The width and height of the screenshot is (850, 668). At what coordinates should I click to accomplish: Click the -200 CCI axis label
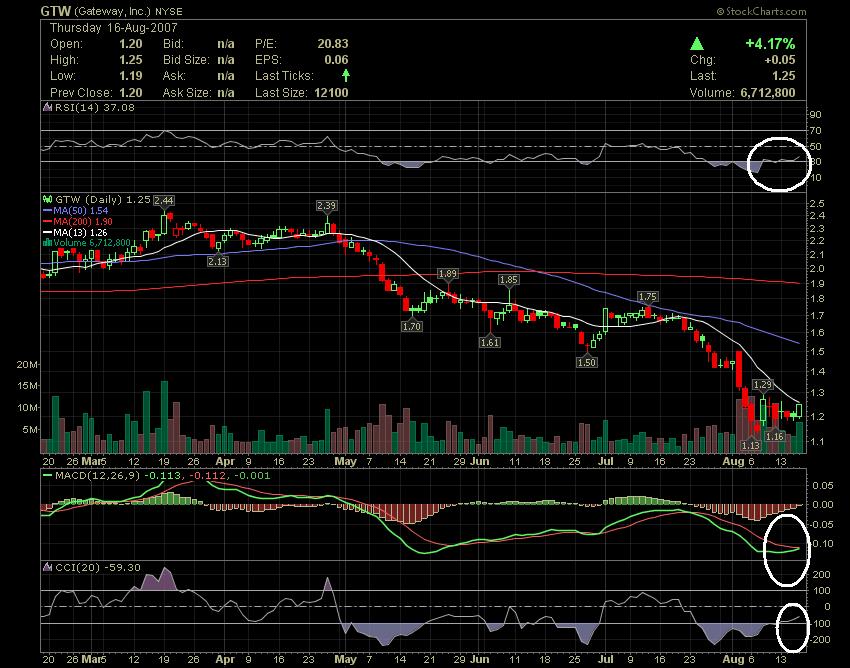click(820, 639)
